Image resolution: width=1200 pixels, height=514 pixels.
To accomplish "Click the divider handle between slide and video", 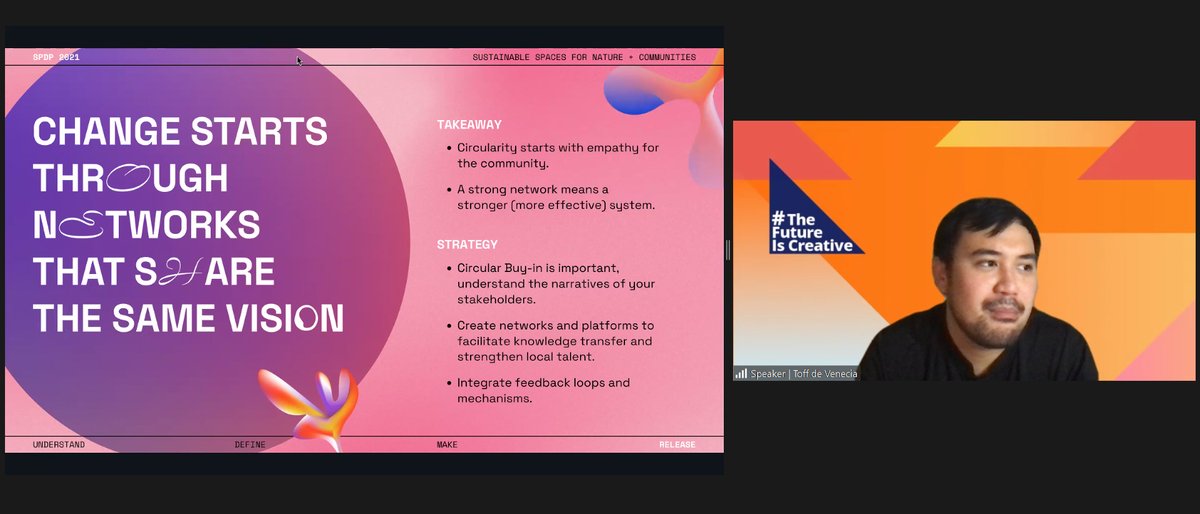I will 728,250.
